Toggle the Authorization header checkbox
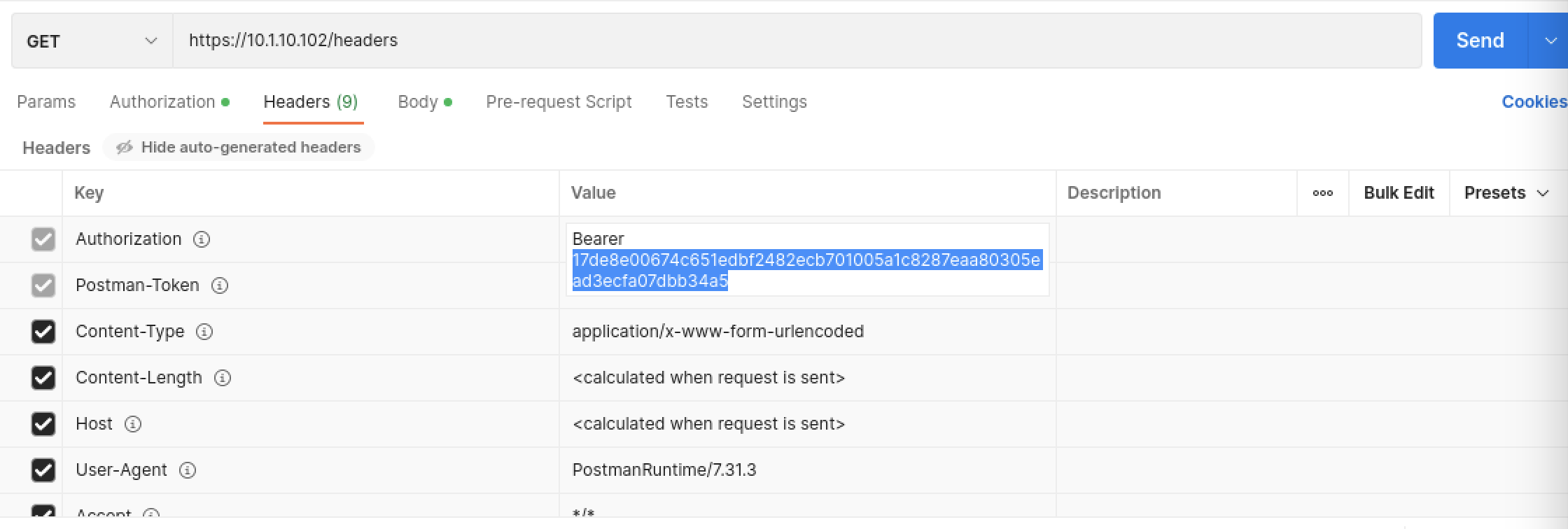1568x529 pixels. point(43,239)
